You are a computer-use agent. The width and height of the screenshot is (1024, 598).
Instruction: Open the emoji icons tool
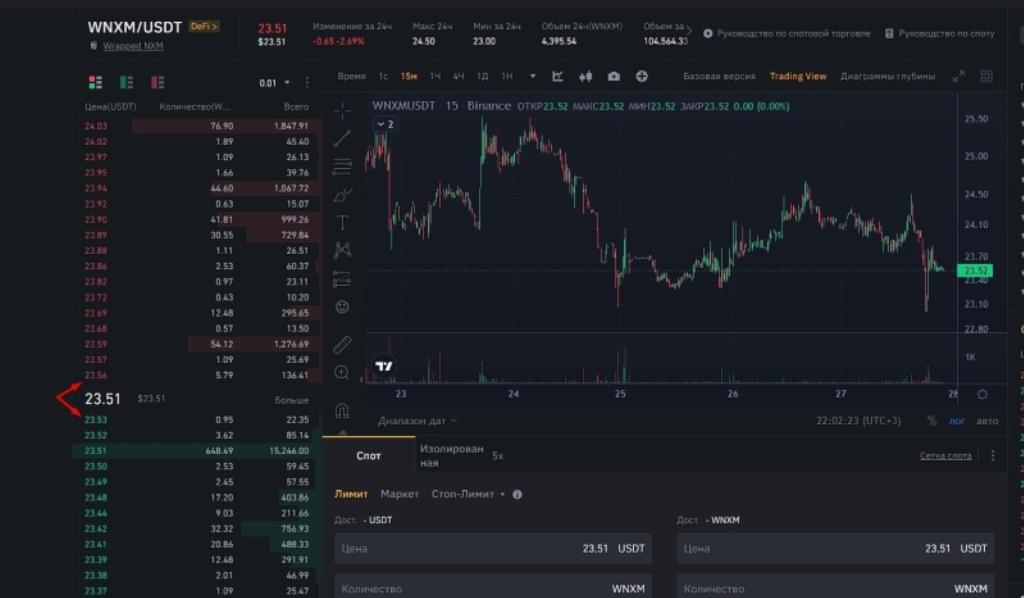[342, 307]
